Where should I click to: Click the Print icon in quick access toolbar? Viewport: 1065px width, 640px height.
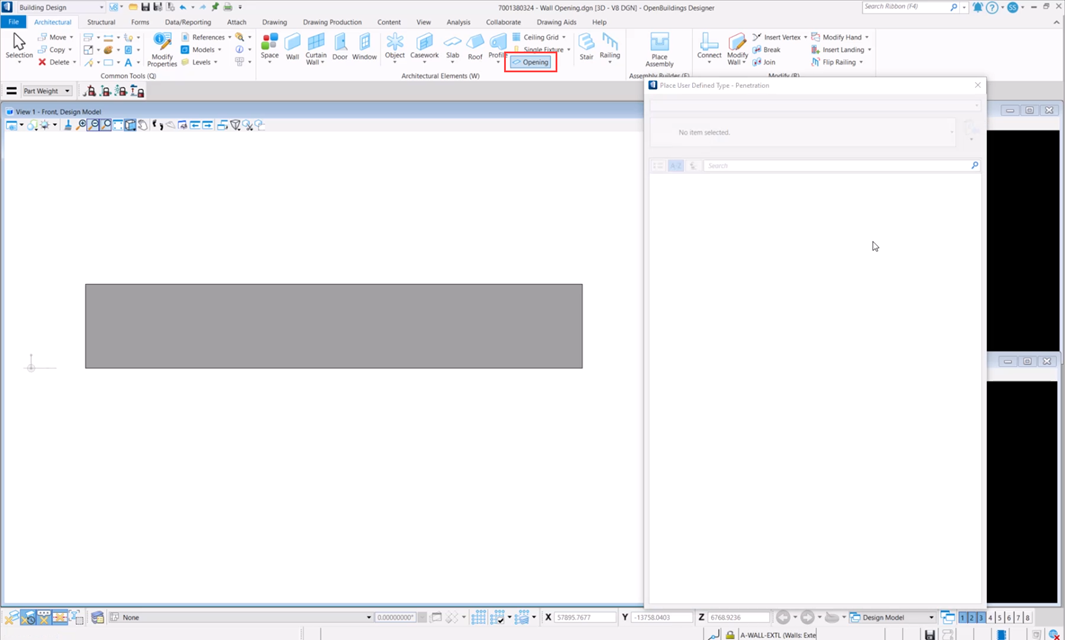(x=228, y=7)
